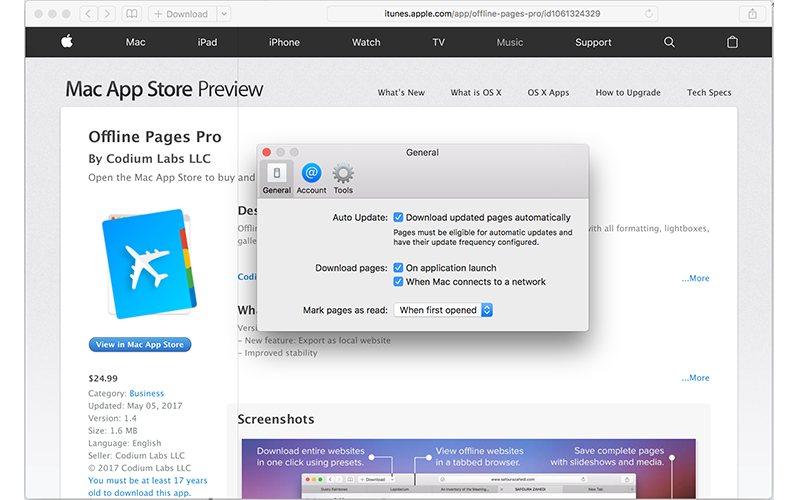The image size is (800, 500).
Task: Open How to Upgrade link
Action: 628,92
